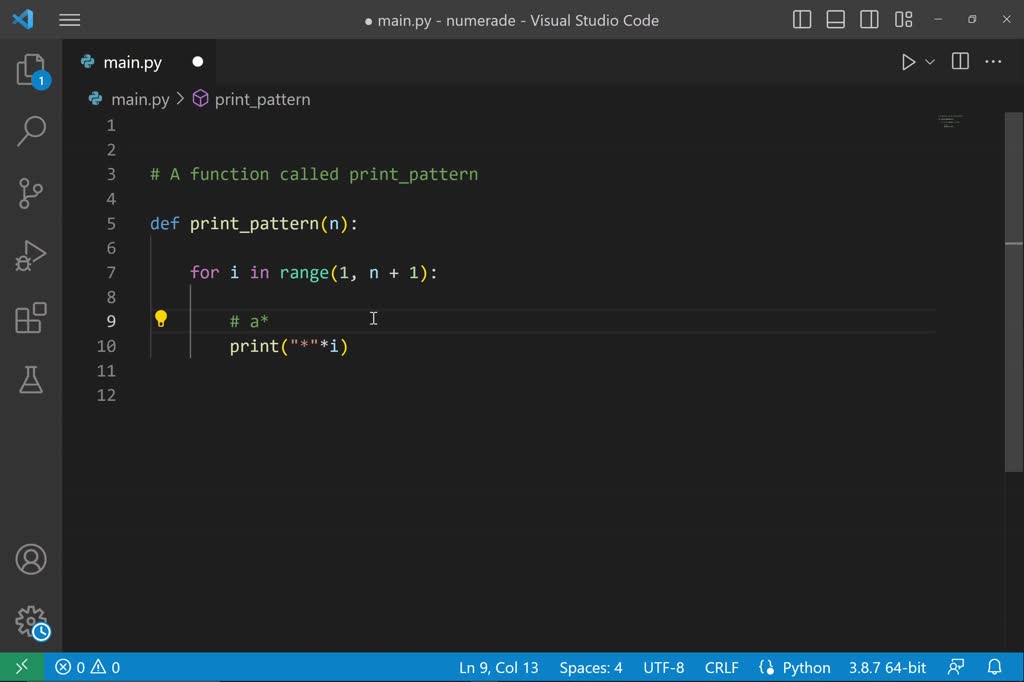This screenshot has width=1024, height=682.
Task: Toggle the secondary side bar
Action: coord(869,20)
